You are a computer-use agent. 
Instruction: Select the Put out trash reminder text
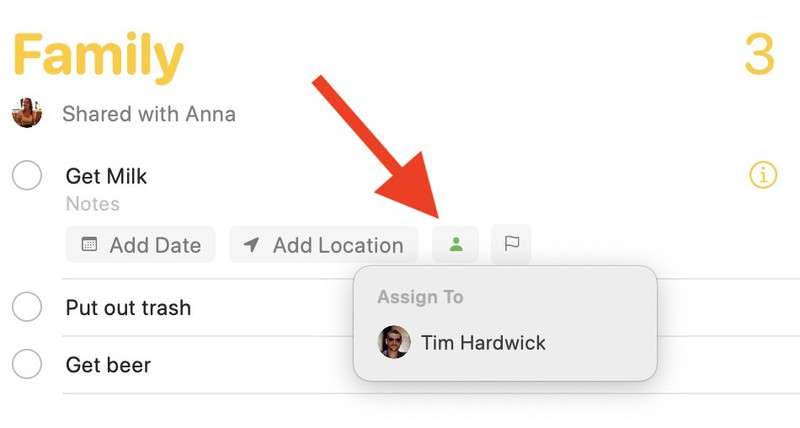(128, 307)
